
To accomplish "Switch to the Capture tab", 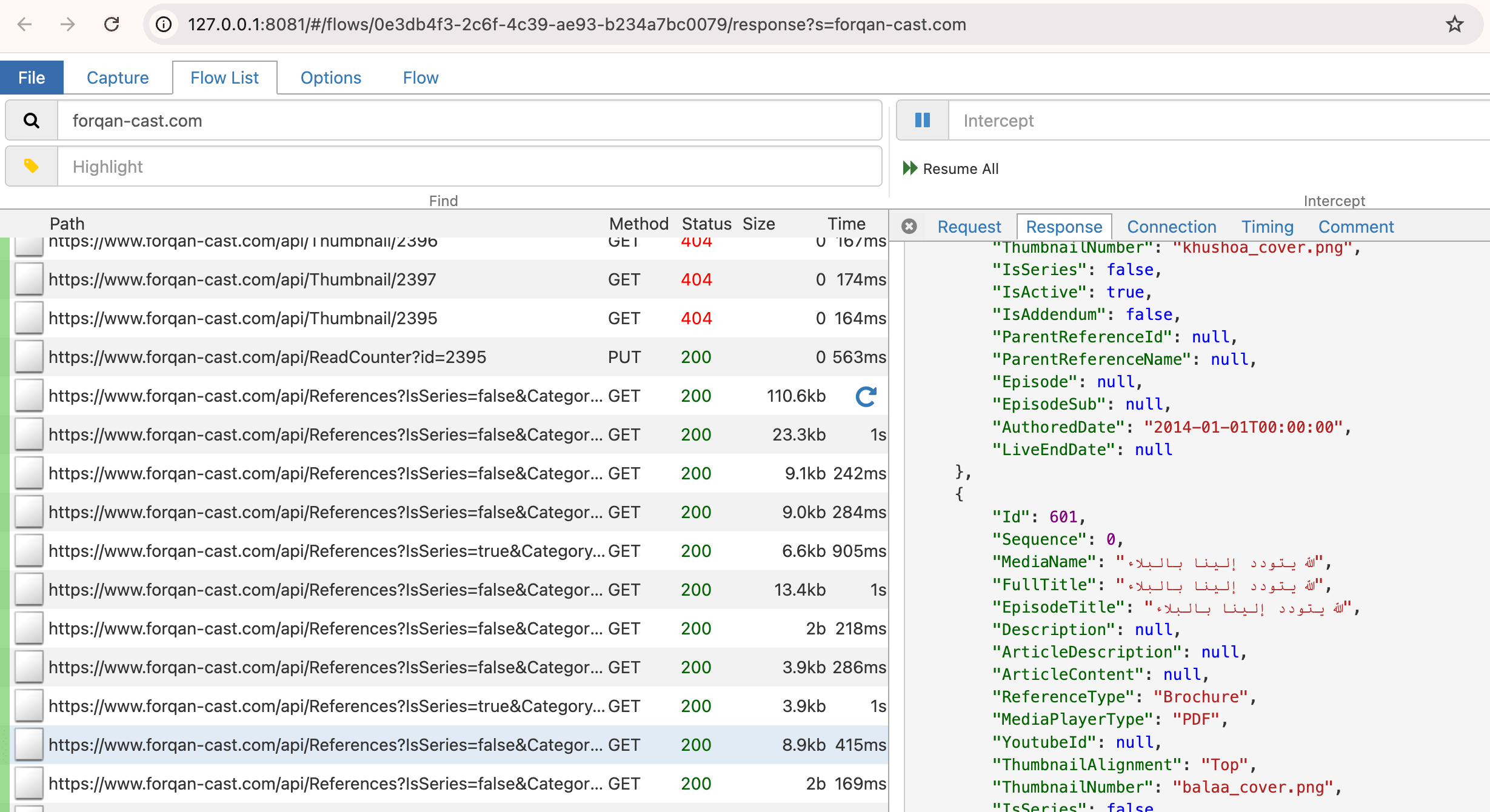I will pyautogui.click(x=118, y=78).
